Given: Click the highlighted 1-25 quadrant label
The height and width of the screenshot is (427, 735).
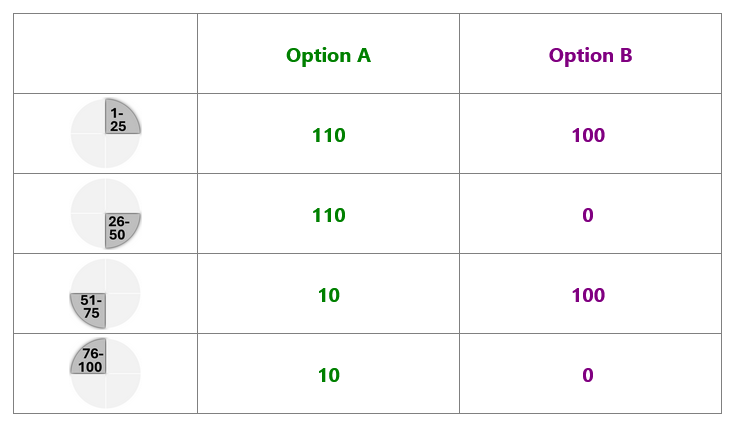Looking at the screenshot, I should point(118,120).
